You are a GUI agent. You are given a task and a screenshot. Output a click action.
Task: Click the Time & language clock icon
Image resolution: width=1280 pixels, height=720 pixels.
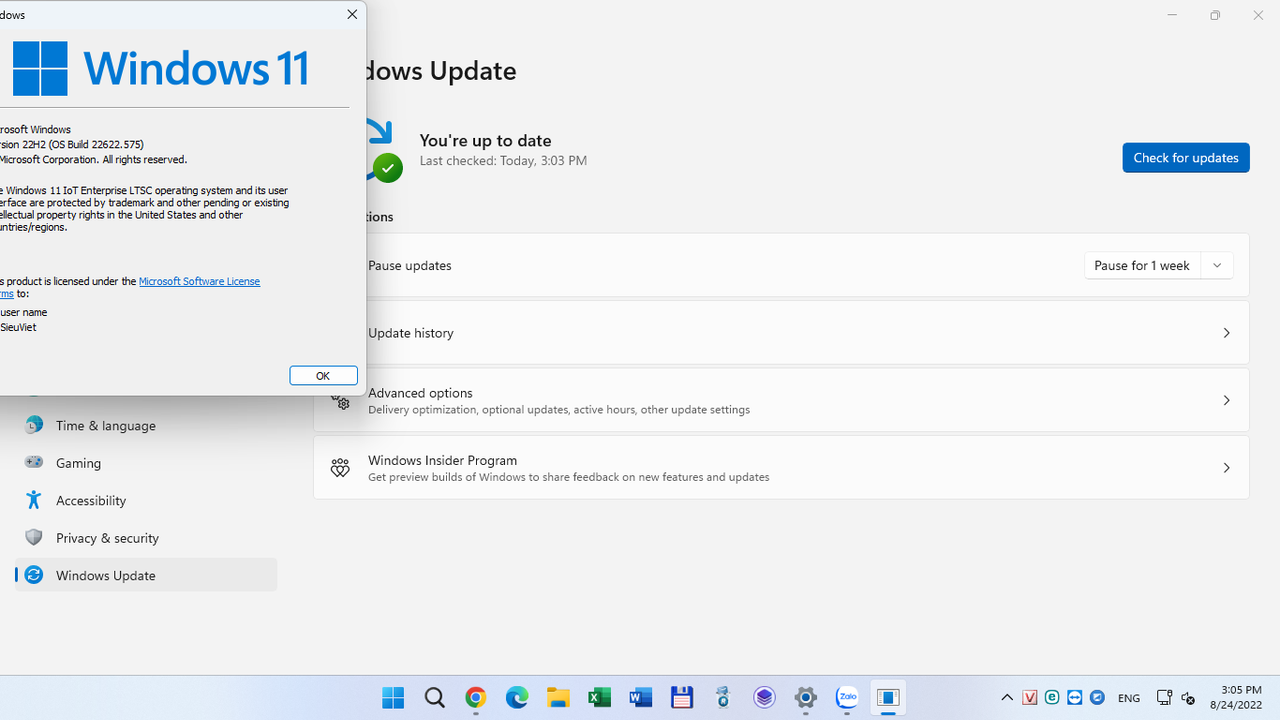coord(34,425)
